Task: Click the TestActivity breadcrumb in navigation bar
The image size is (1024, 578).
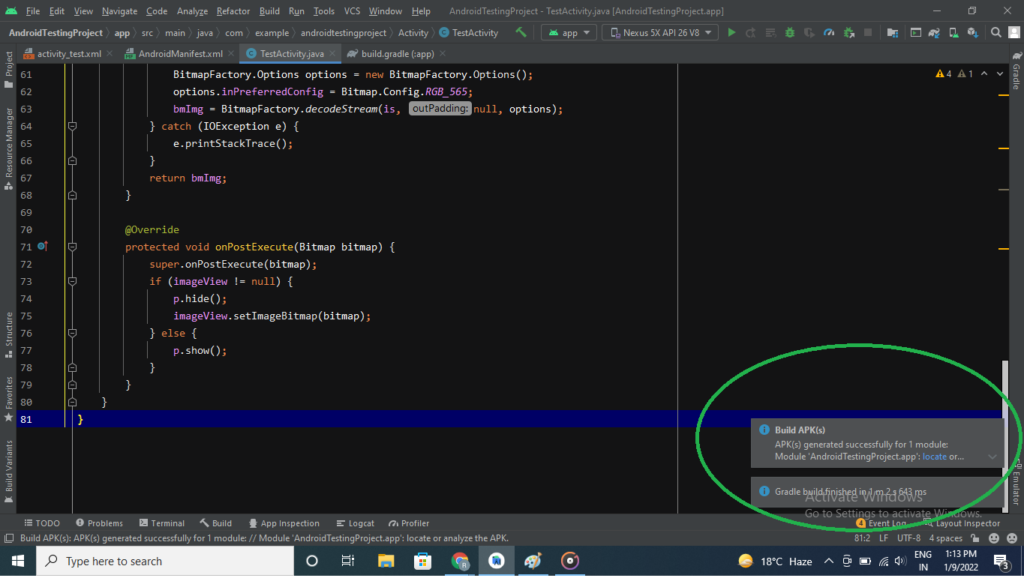Action: (x=469, y=32)
